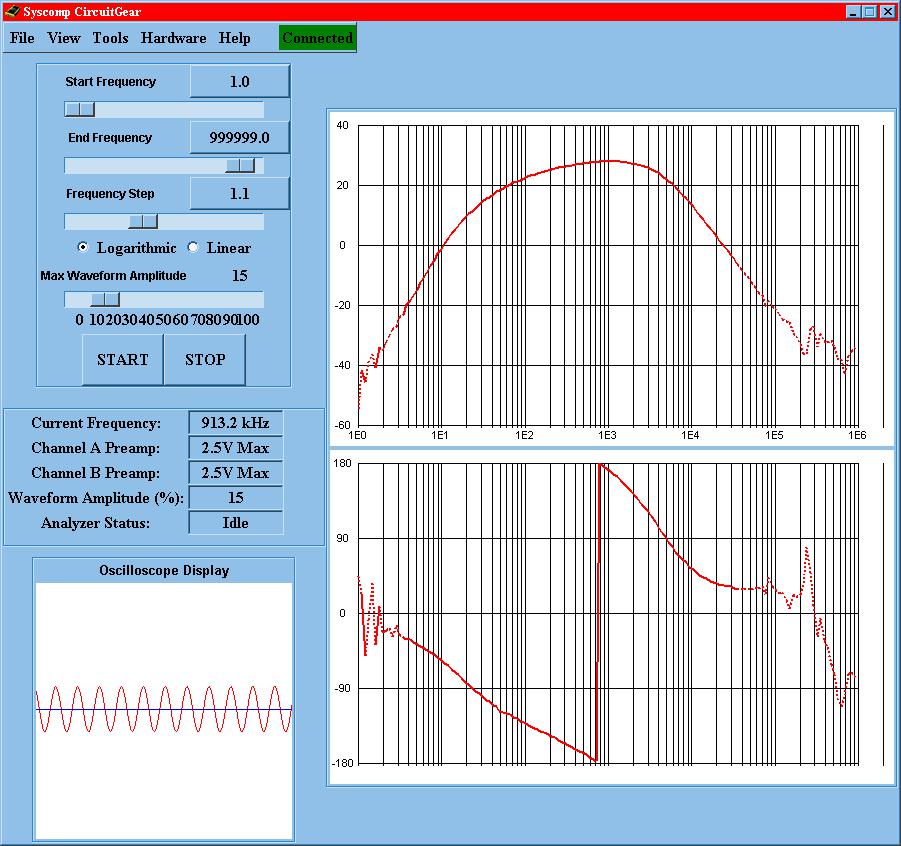Click the End Frequency value field

click(239, 138)
